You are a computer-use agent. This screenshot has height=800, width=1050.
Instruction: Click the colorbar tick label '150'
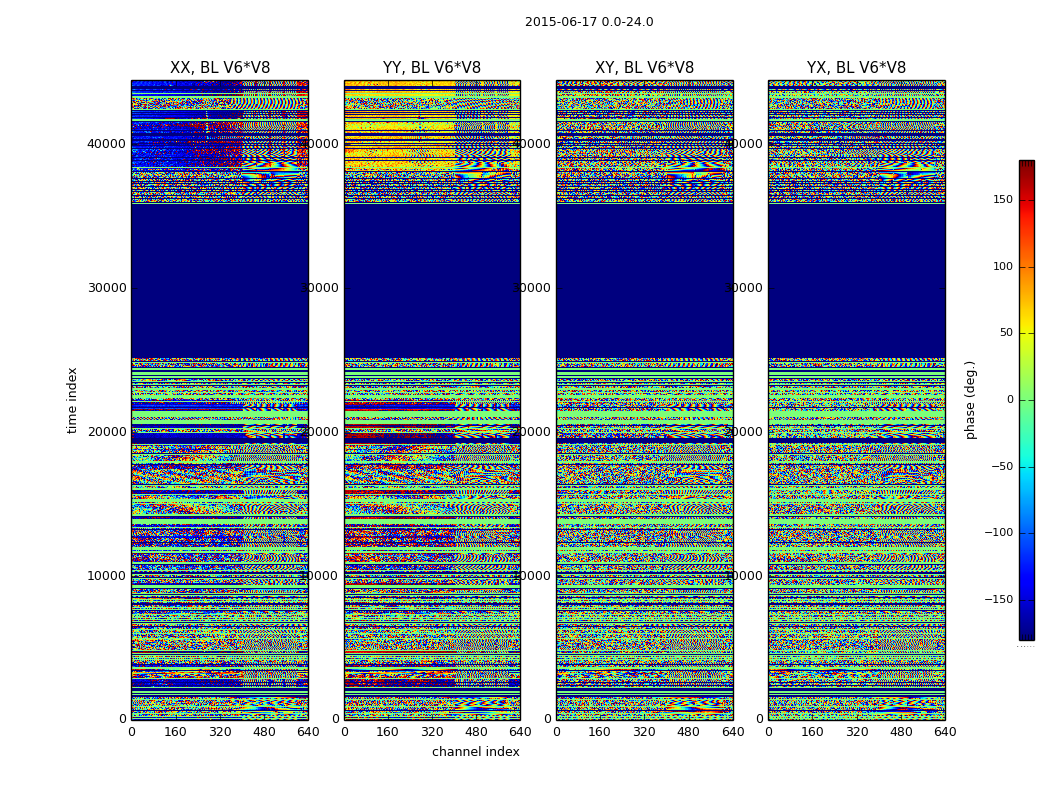point(1002,200)
